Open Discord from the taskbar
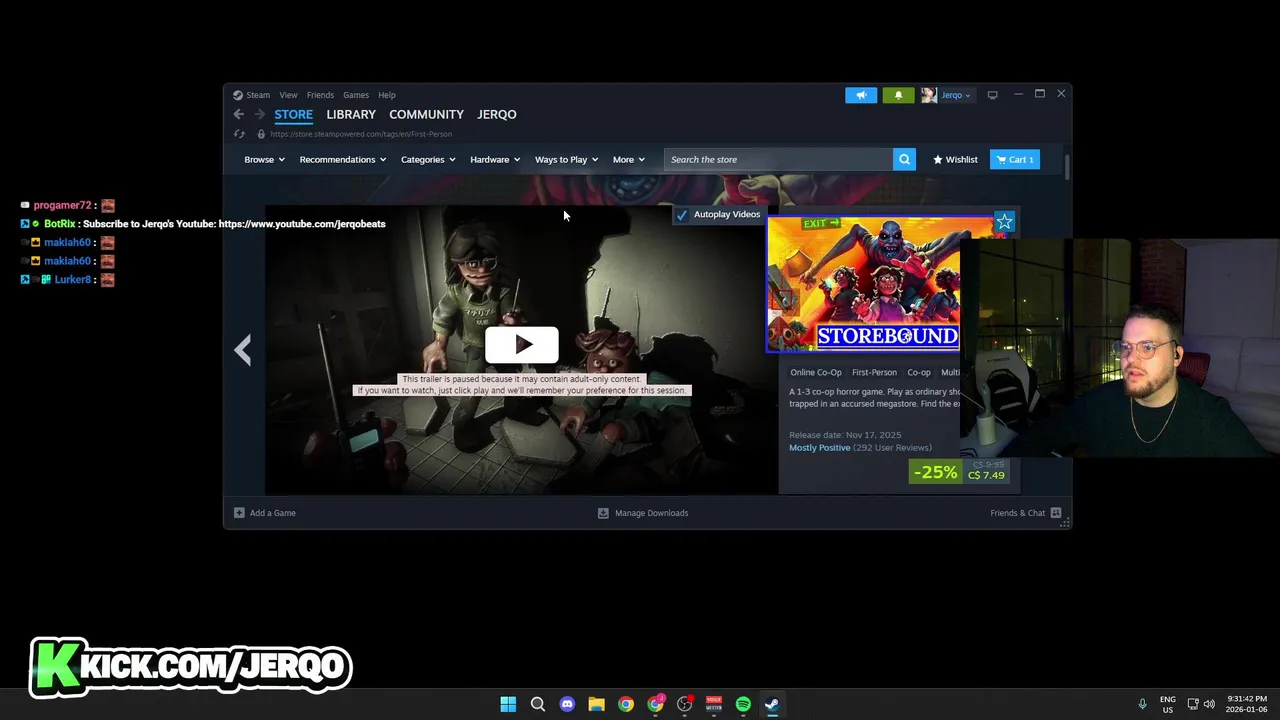 (x=567, y=704)
